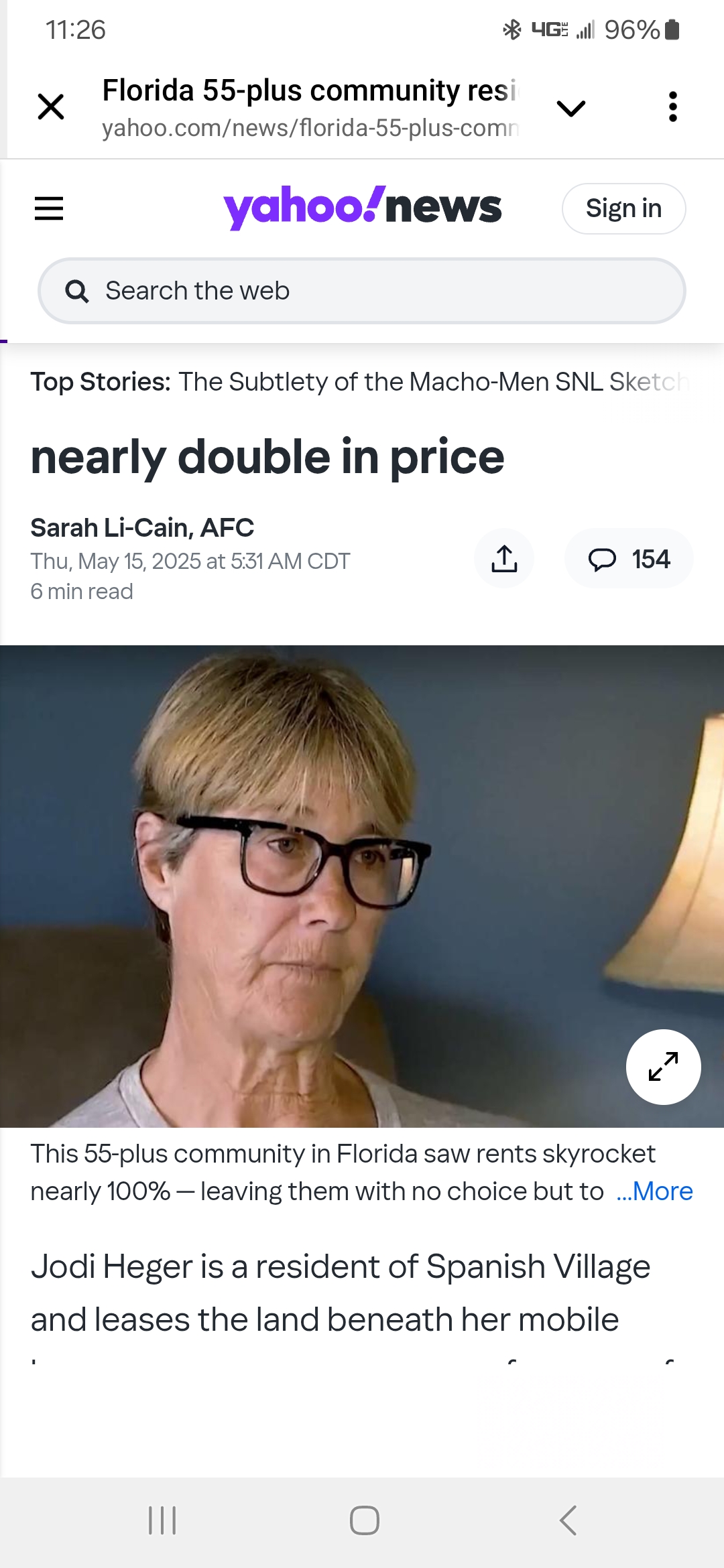Go back with Android back button
Screen dimensions: 724x1568
pos(568,1520)
